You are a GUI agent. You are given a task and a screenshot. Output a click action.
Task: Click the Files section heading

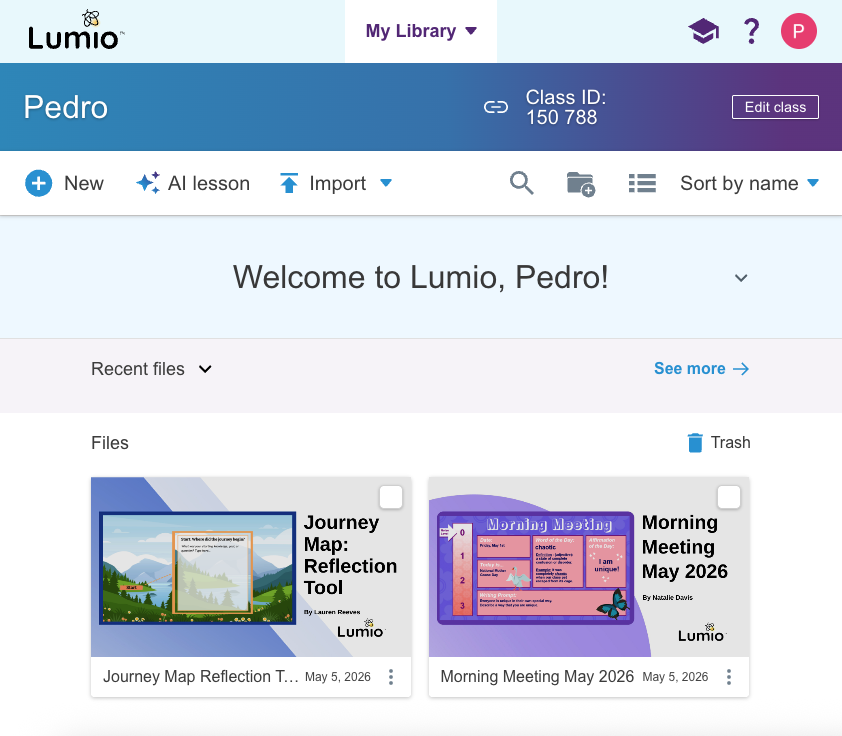[110, 443]
